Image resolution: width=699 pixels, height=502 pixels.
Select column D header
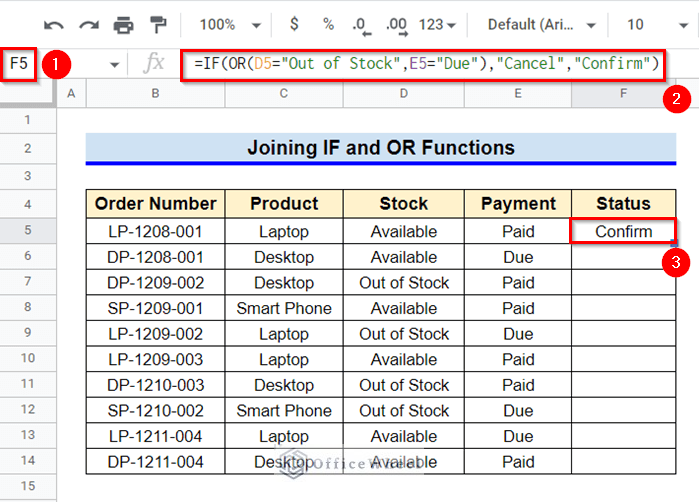coord(403,94)
